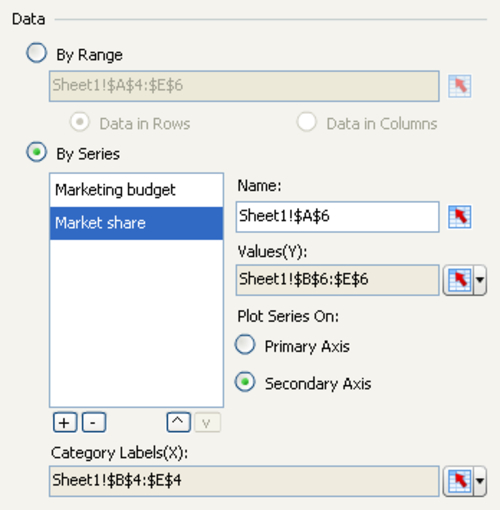Move Market share series up

178,422
